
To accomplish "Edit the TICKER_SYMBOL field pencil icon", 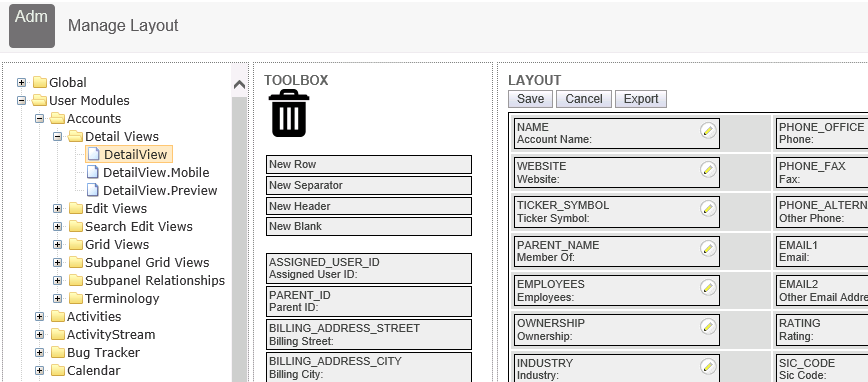I will point(708,208).
